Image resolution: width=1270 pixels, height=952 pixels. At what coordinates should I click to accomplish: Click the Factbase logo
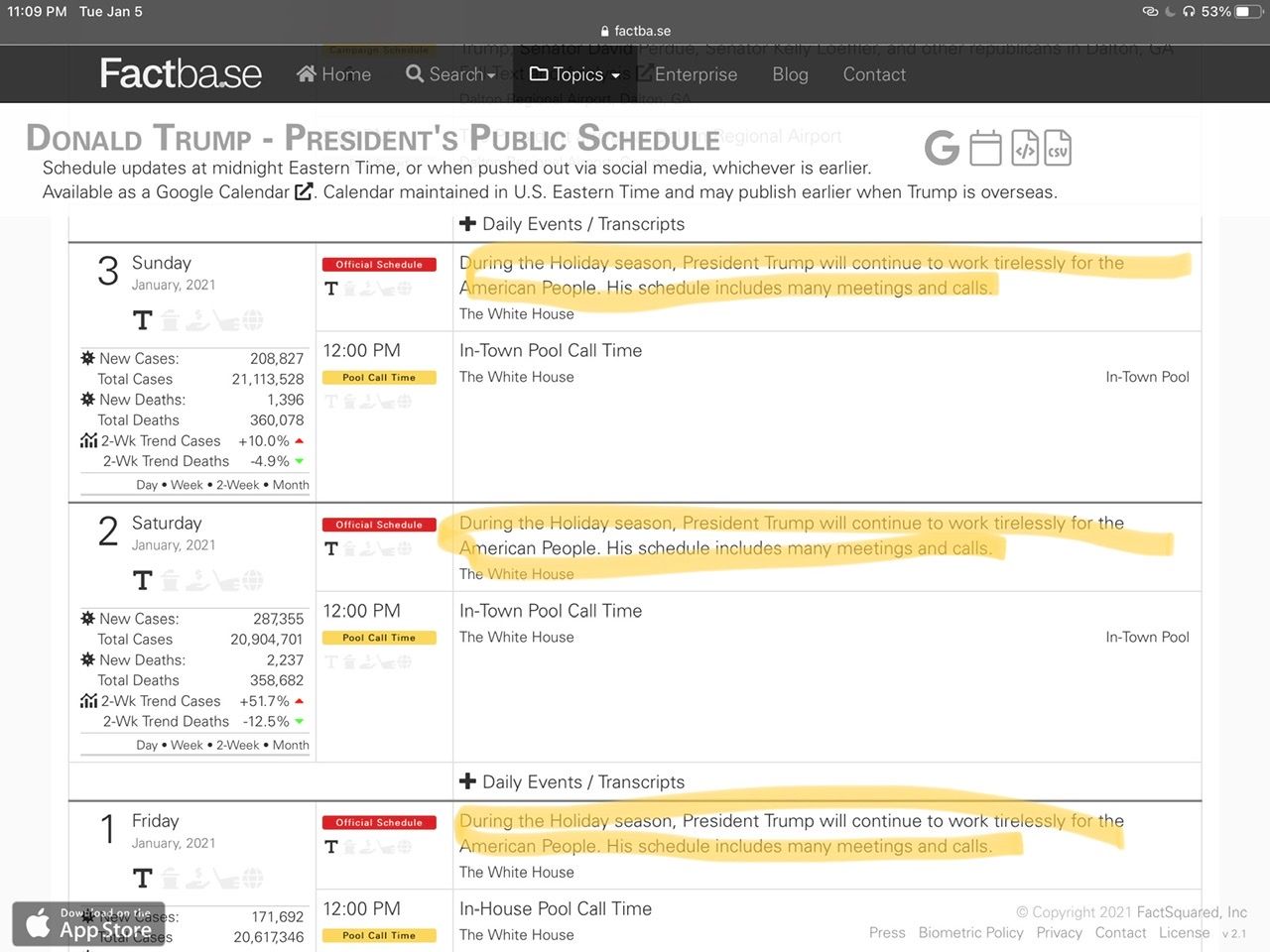(181, 73)
